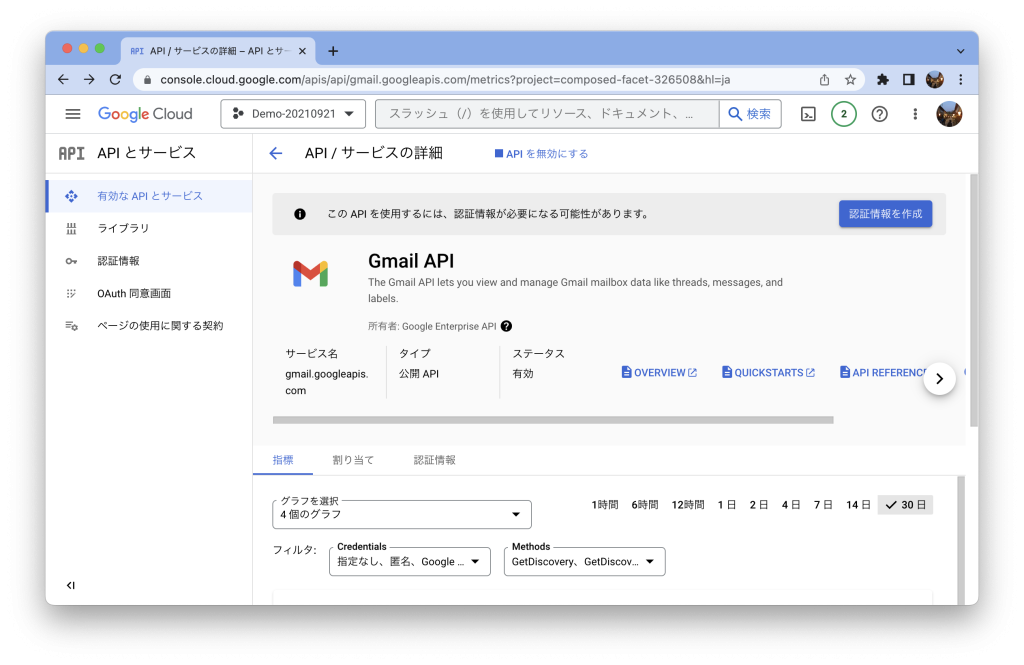Click the info icon in the credentials banner
The height and width of the screenshot is (665, 1024).
pos(300,214)
